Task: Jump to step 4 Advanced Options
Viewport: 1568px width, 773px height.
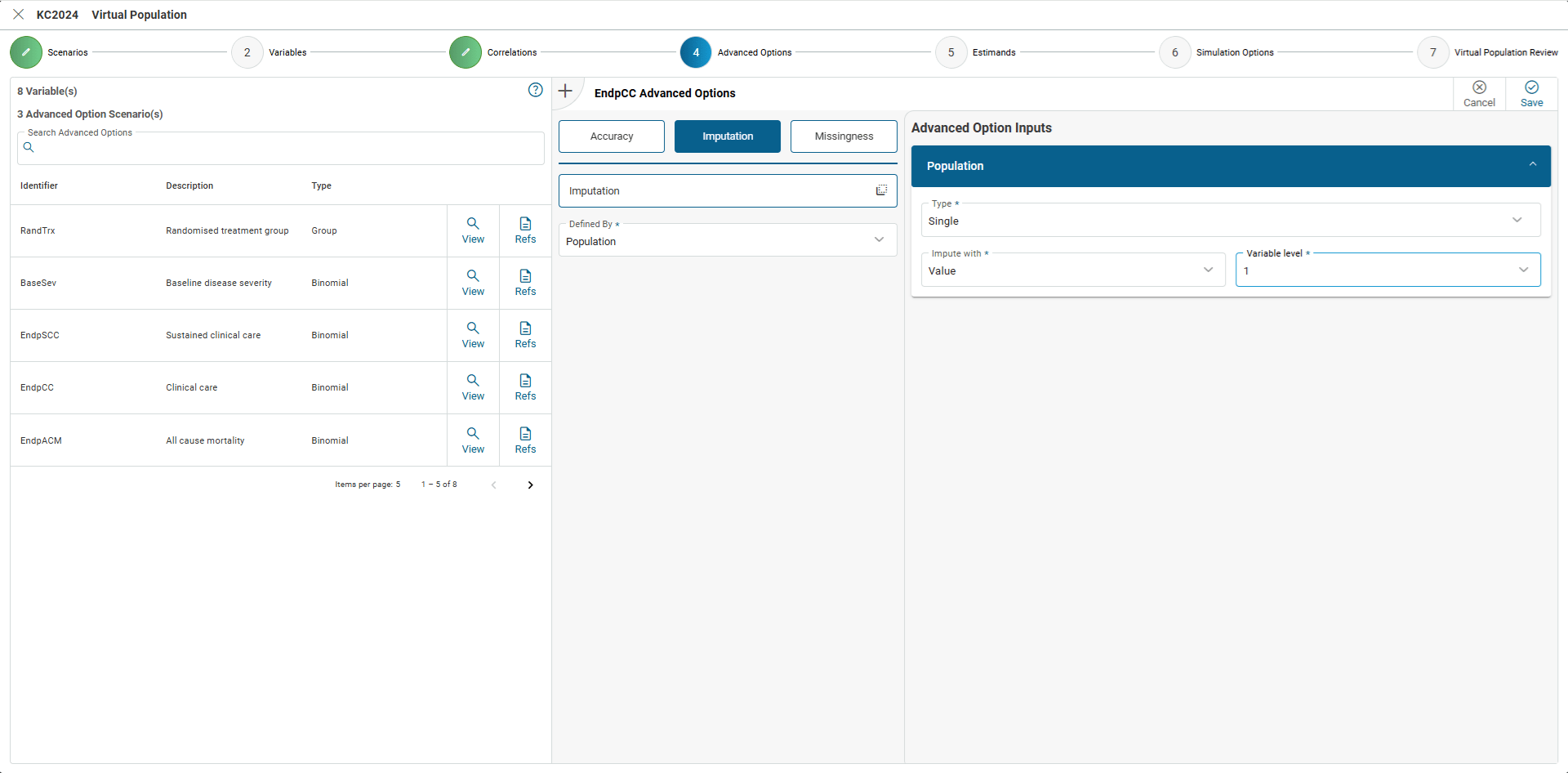Action: [x=696, y=52]
